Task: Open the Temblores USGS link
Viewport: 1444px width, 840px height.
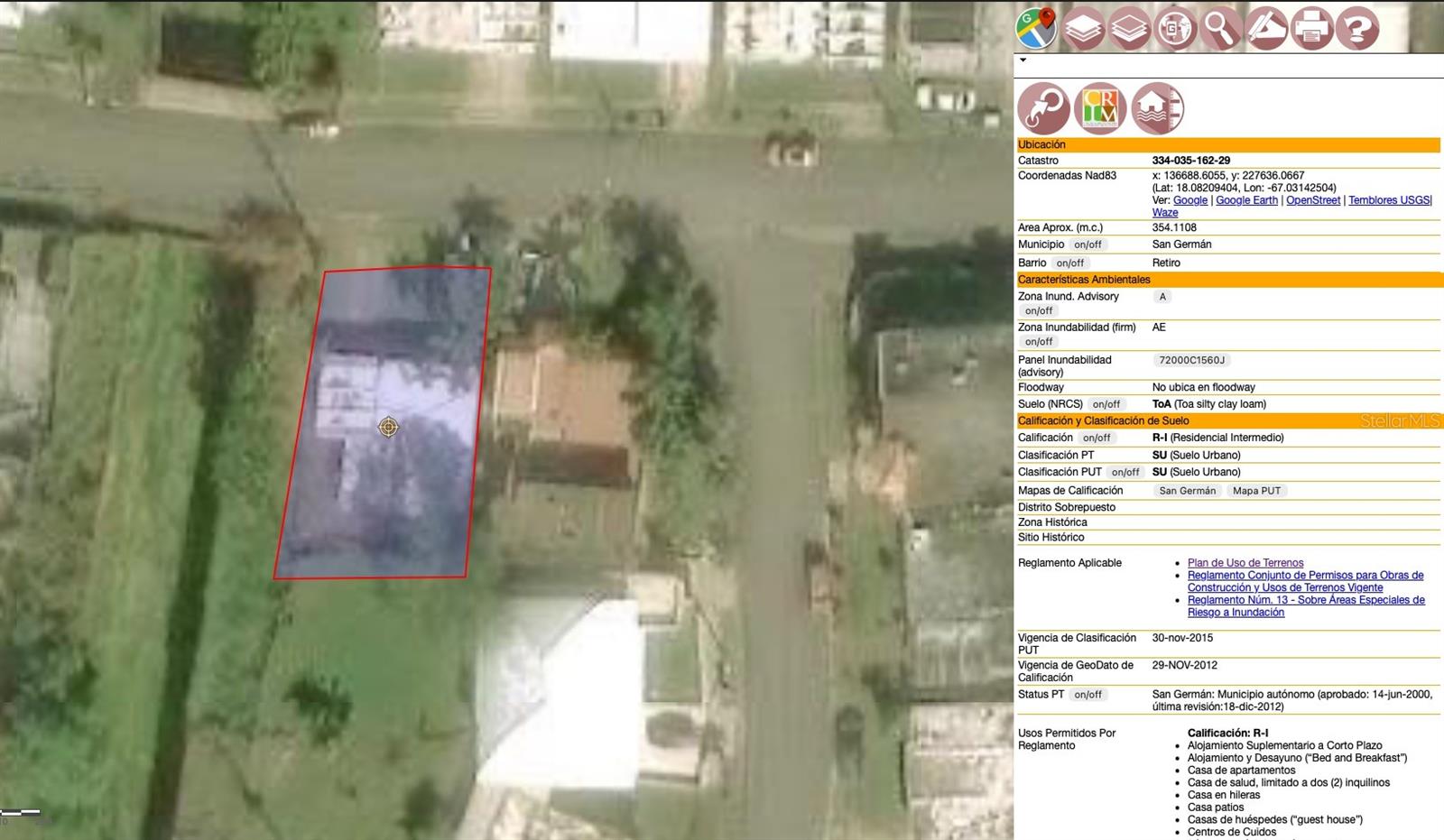Action: 1389,200
